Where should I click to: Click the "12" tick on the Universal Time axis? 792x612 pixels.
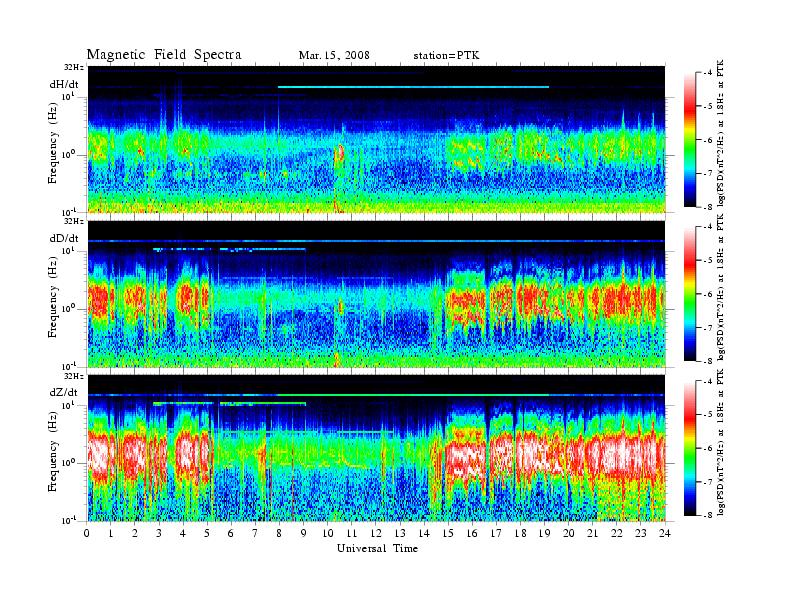coord(375,534)
